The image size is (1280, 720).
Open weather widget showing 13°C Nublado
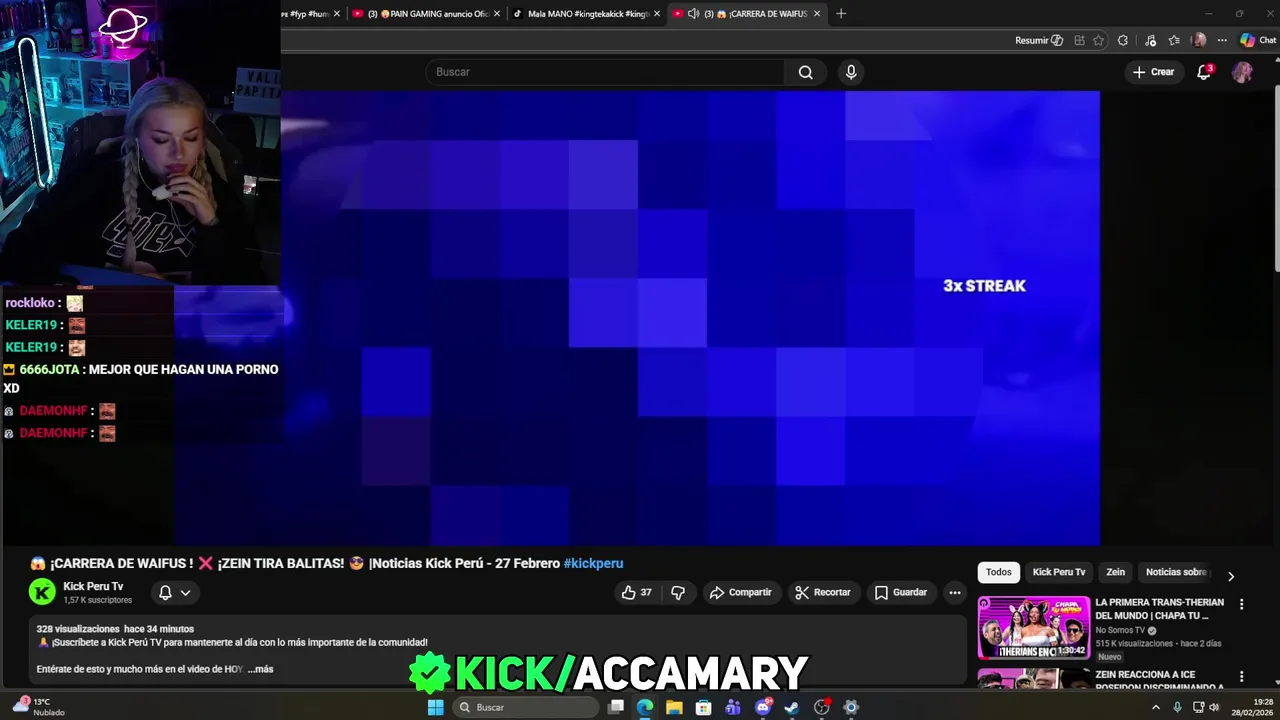click(38, 707)
